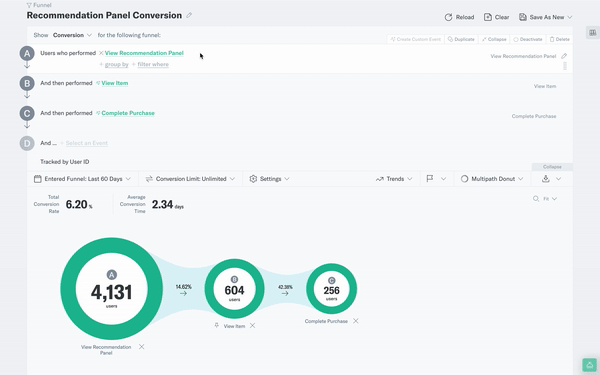The width and height of the screenshot is (600, 375).
Task: Click the Collapse step toolbar button
Action: coord(494,39)
